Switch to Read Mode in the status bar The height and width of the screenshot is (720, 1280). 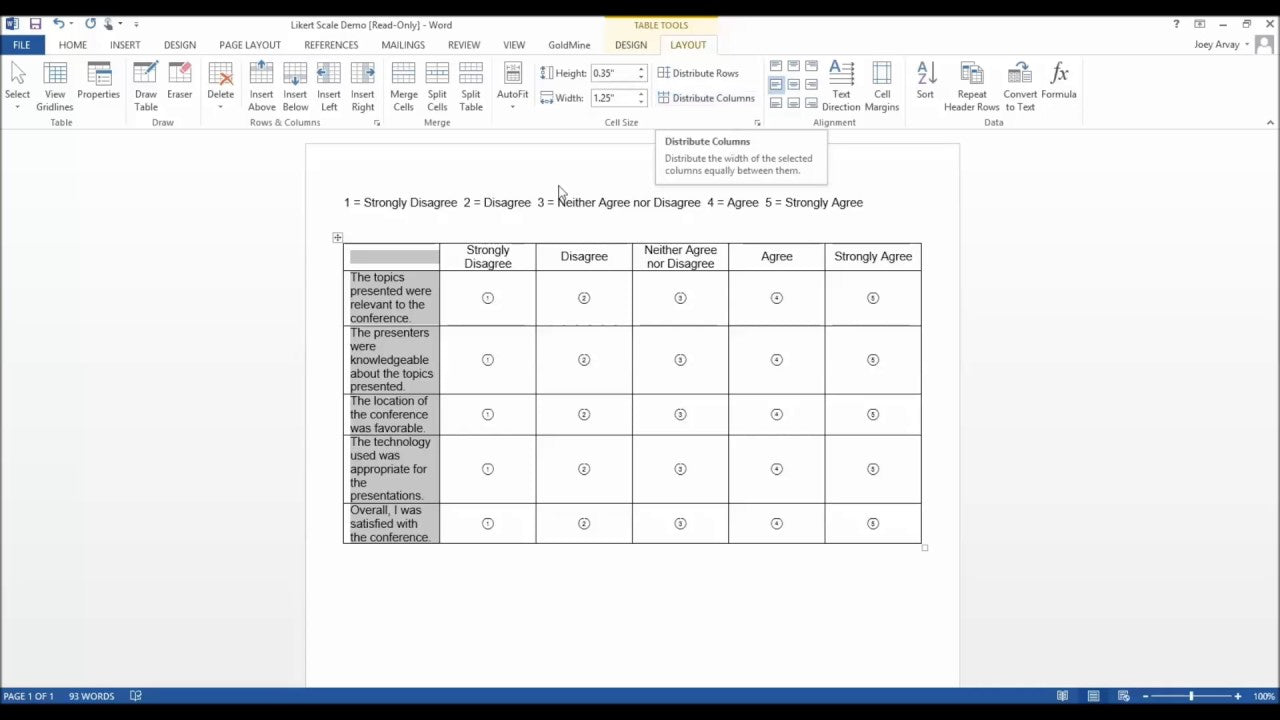[1062, 695]
